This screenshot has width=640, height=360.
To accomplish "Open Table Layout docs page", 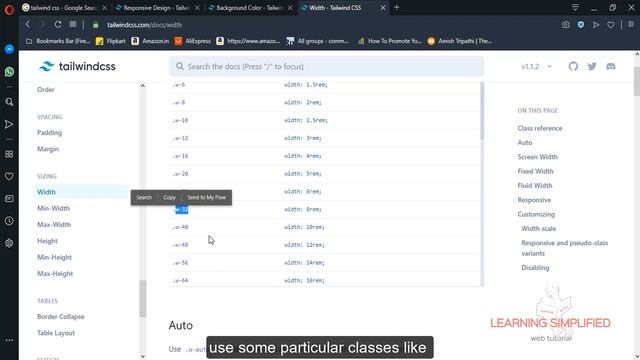I will (56, 333).
